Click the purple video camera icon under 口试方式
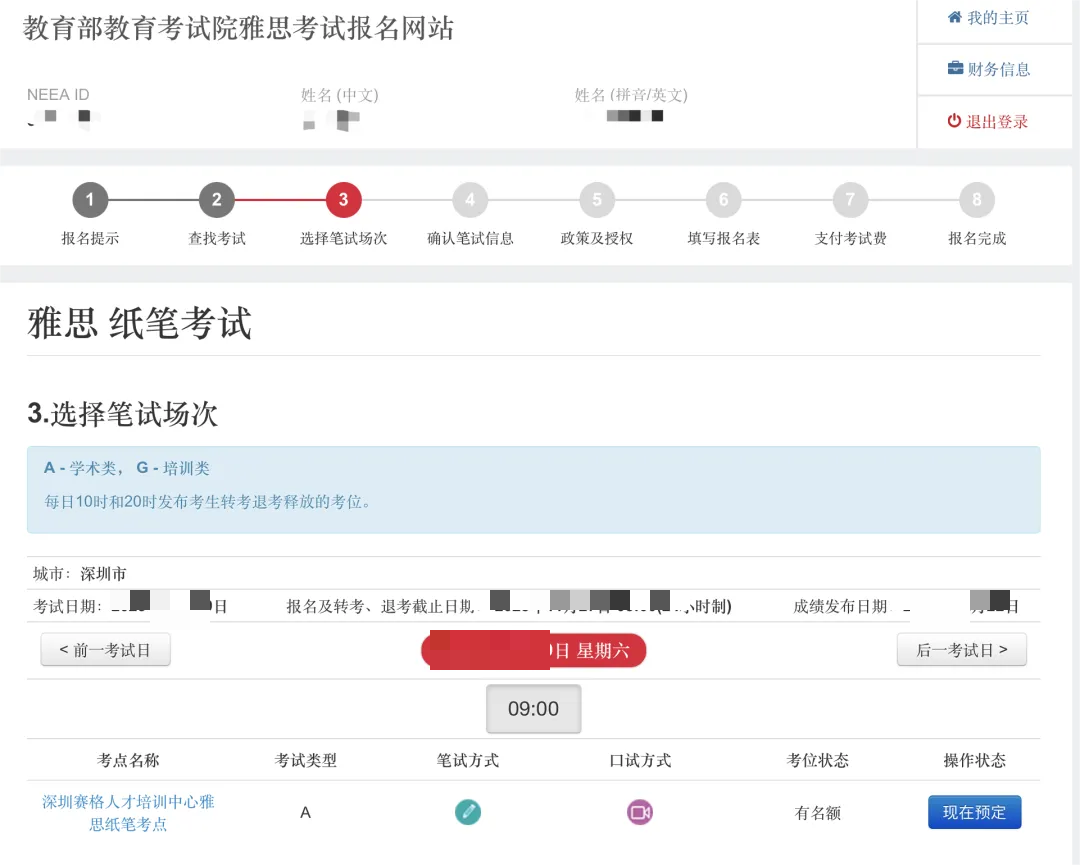 [639, 812]
